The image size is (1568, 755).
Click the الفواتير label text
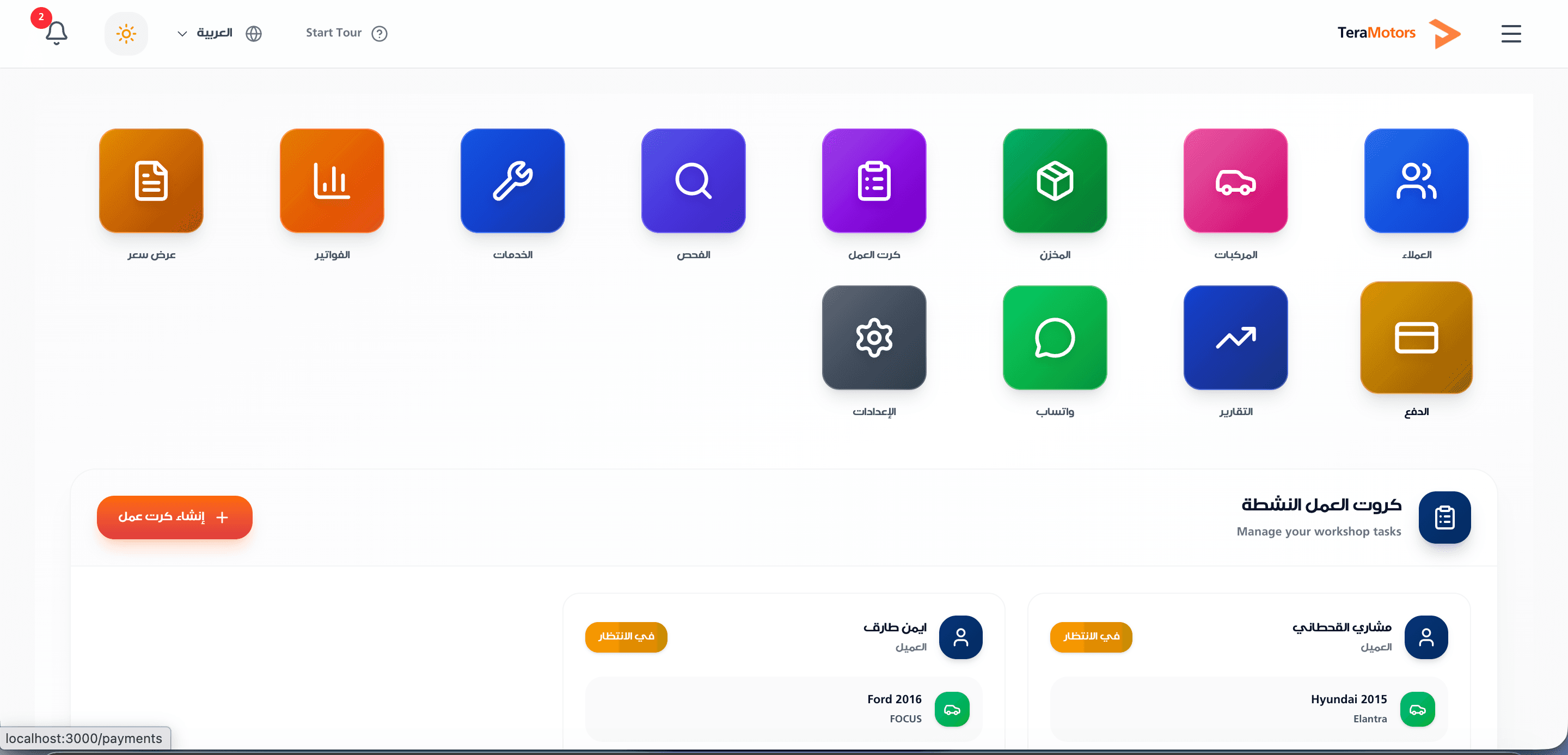click(332, 254)
